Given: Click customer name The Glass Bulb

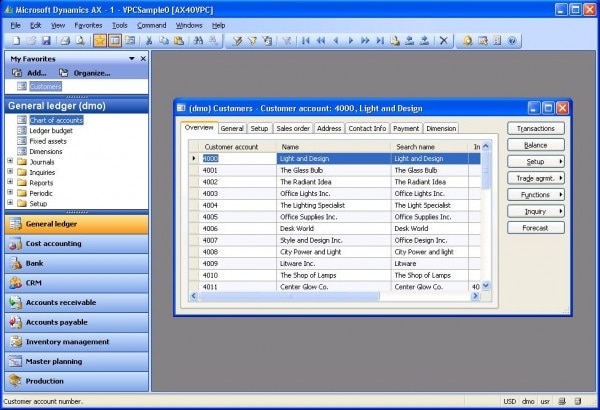Looking at the screenshot, I should tap(302, 170).
